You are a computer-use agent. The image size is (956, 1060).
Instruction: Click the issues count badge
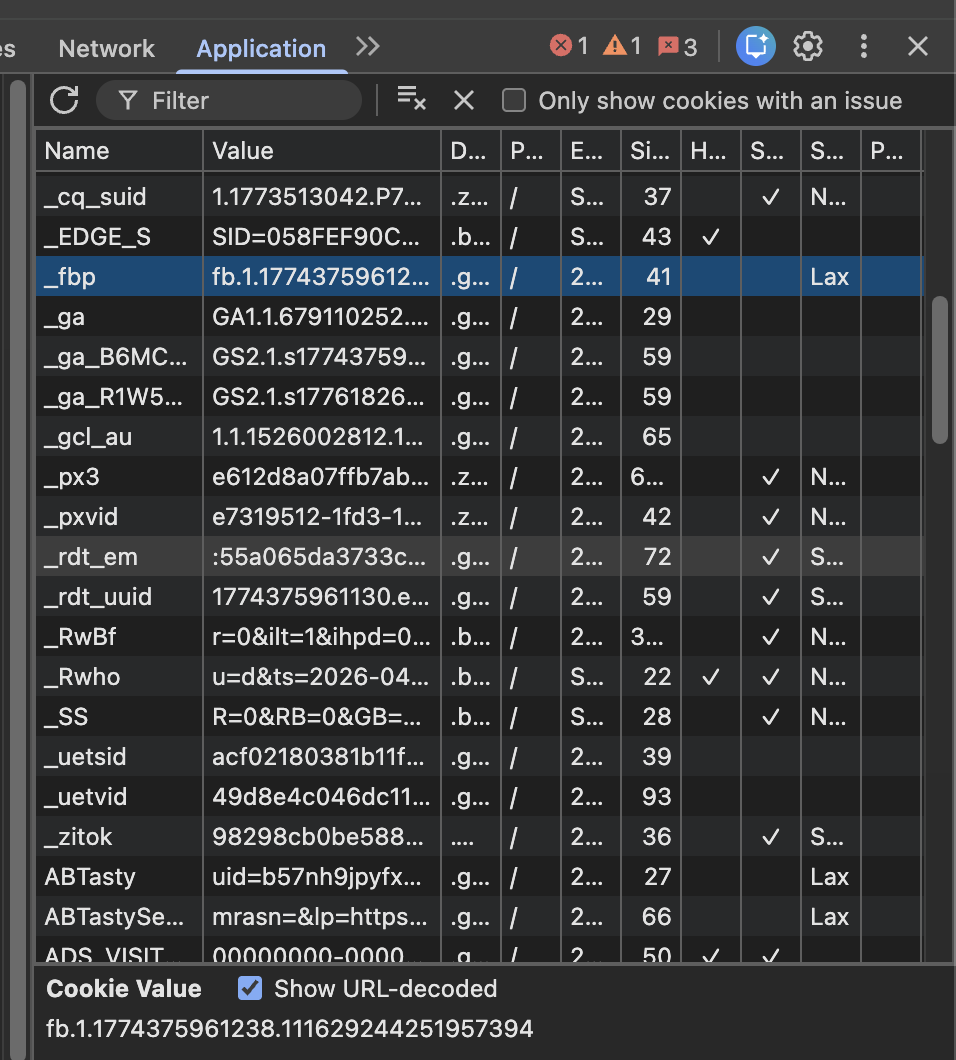[677, 46]
